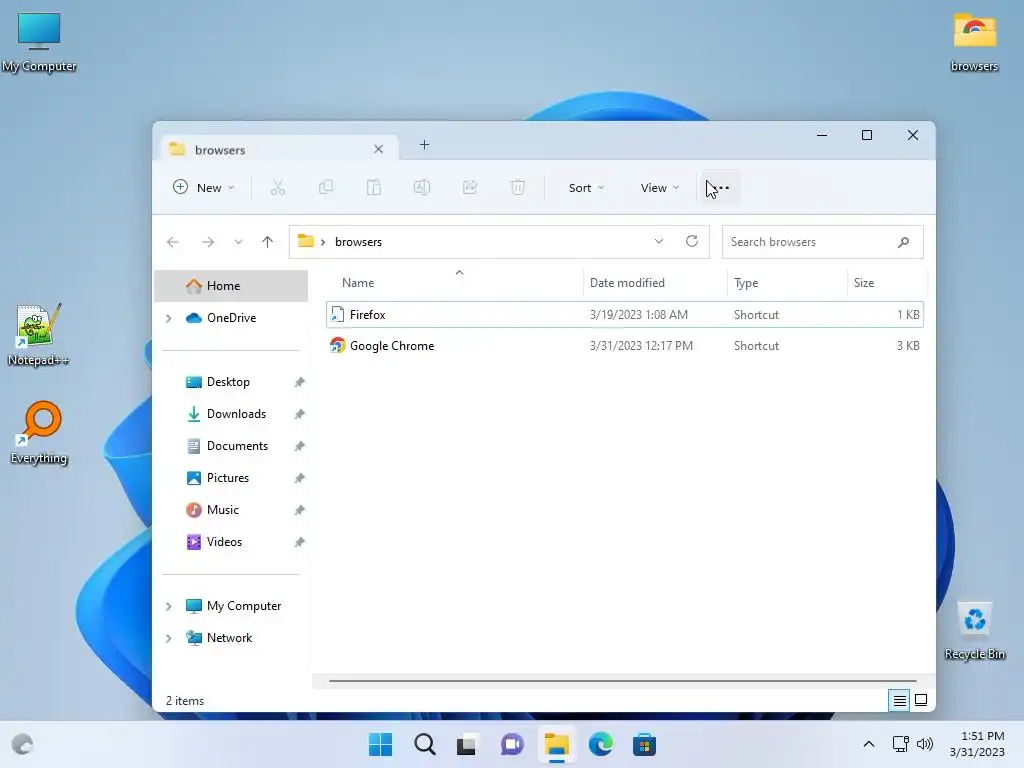Screen dimensions: 1024x768
Task: Expand My Computer tree node
Action: (x=168, y=606)
